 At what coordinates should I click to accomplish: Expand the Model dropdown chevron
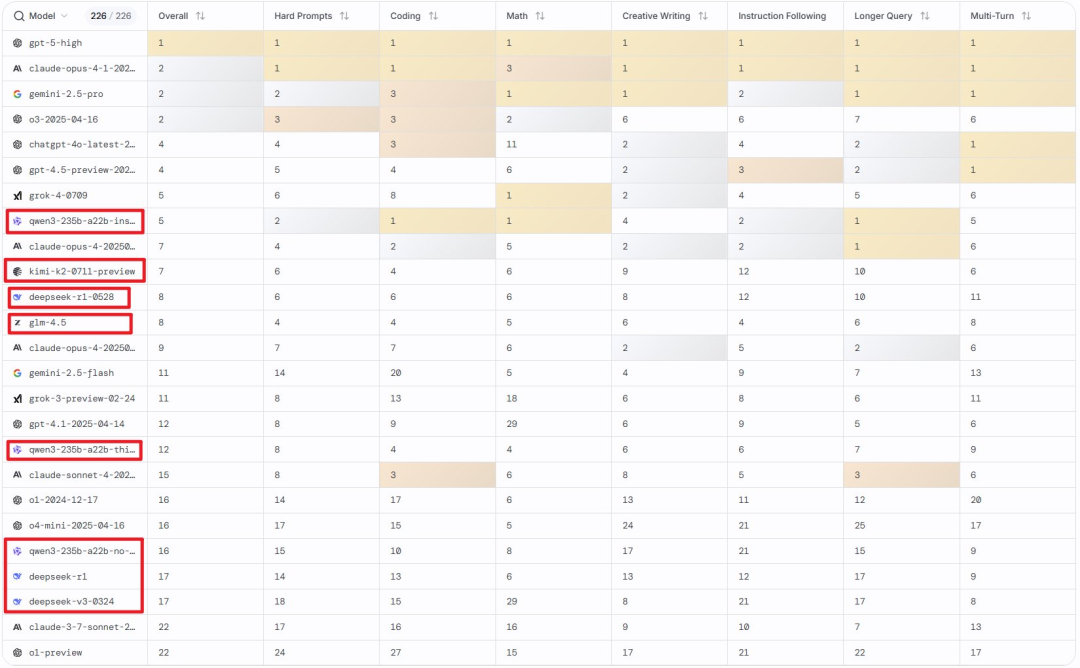point(64,16)
